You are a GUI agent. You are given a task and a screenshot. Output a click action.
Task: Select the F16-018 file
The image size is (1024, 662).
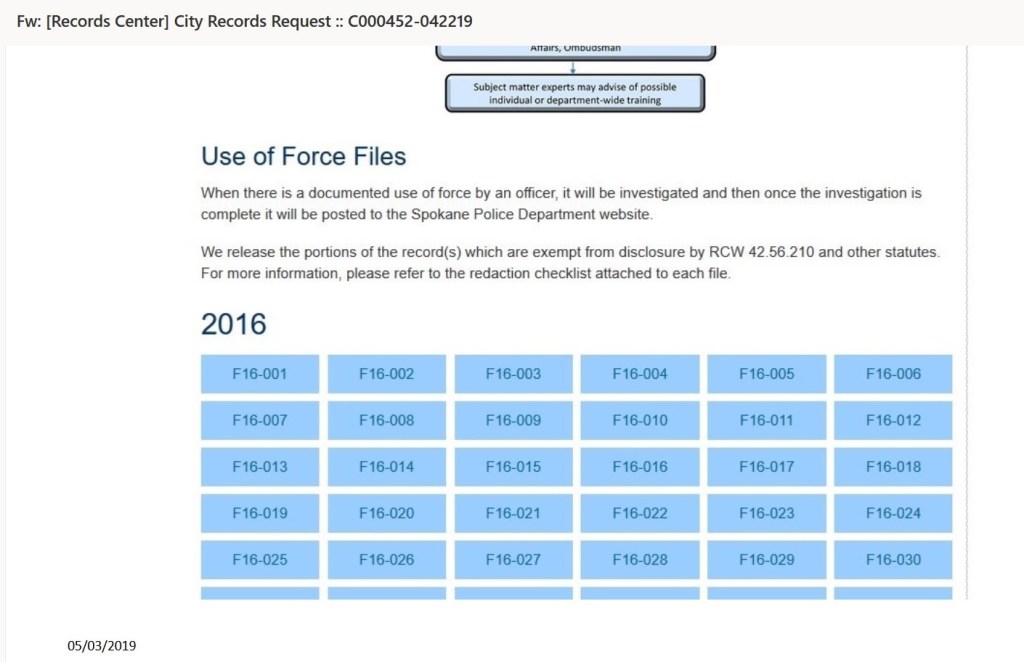[893, 467]
